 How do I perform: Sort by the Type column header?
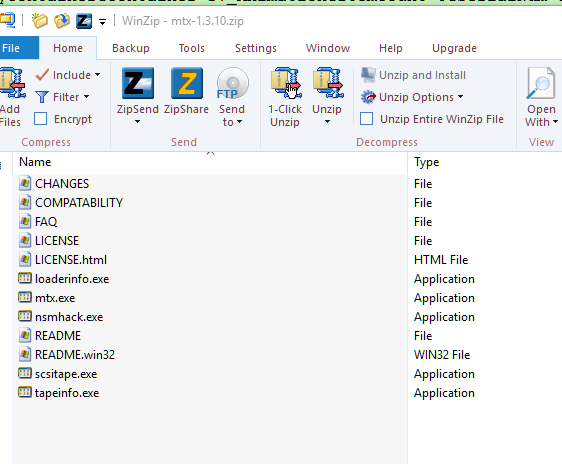point(485,162)
